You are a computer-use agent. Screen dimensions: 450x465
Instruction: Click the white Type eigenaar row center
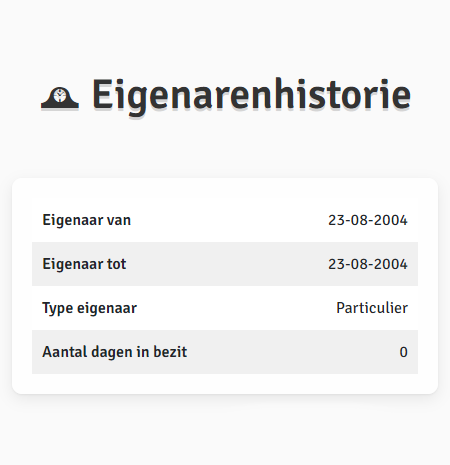(225, 308)
